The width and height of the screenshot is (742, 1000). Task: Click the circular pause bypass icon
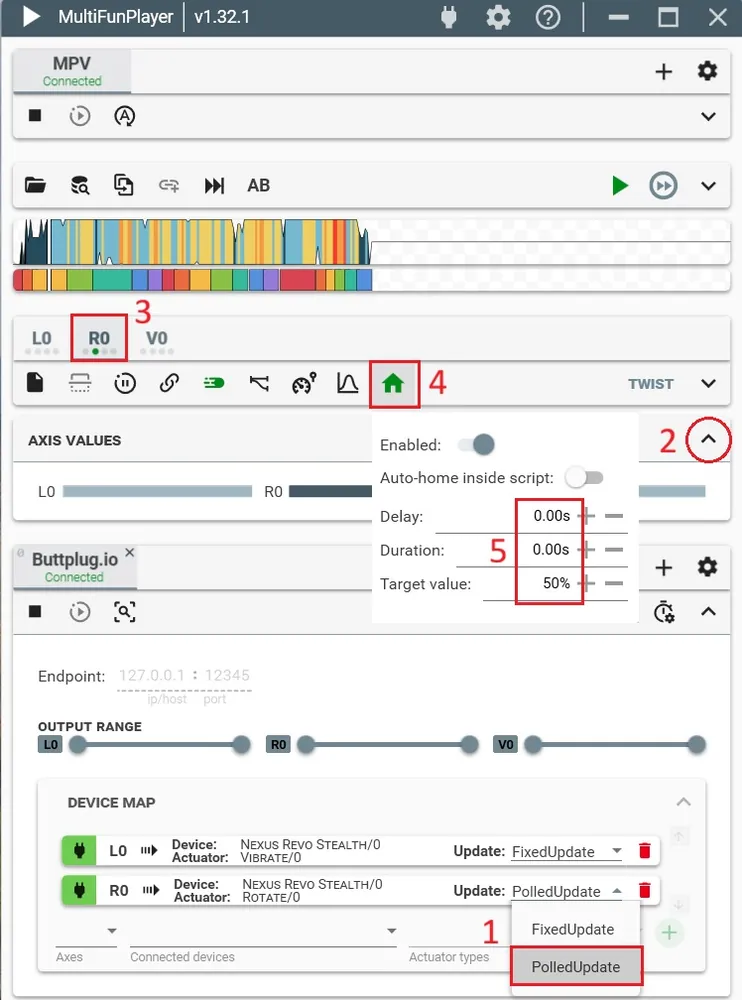pyautogui.click(x=125, y=383)
